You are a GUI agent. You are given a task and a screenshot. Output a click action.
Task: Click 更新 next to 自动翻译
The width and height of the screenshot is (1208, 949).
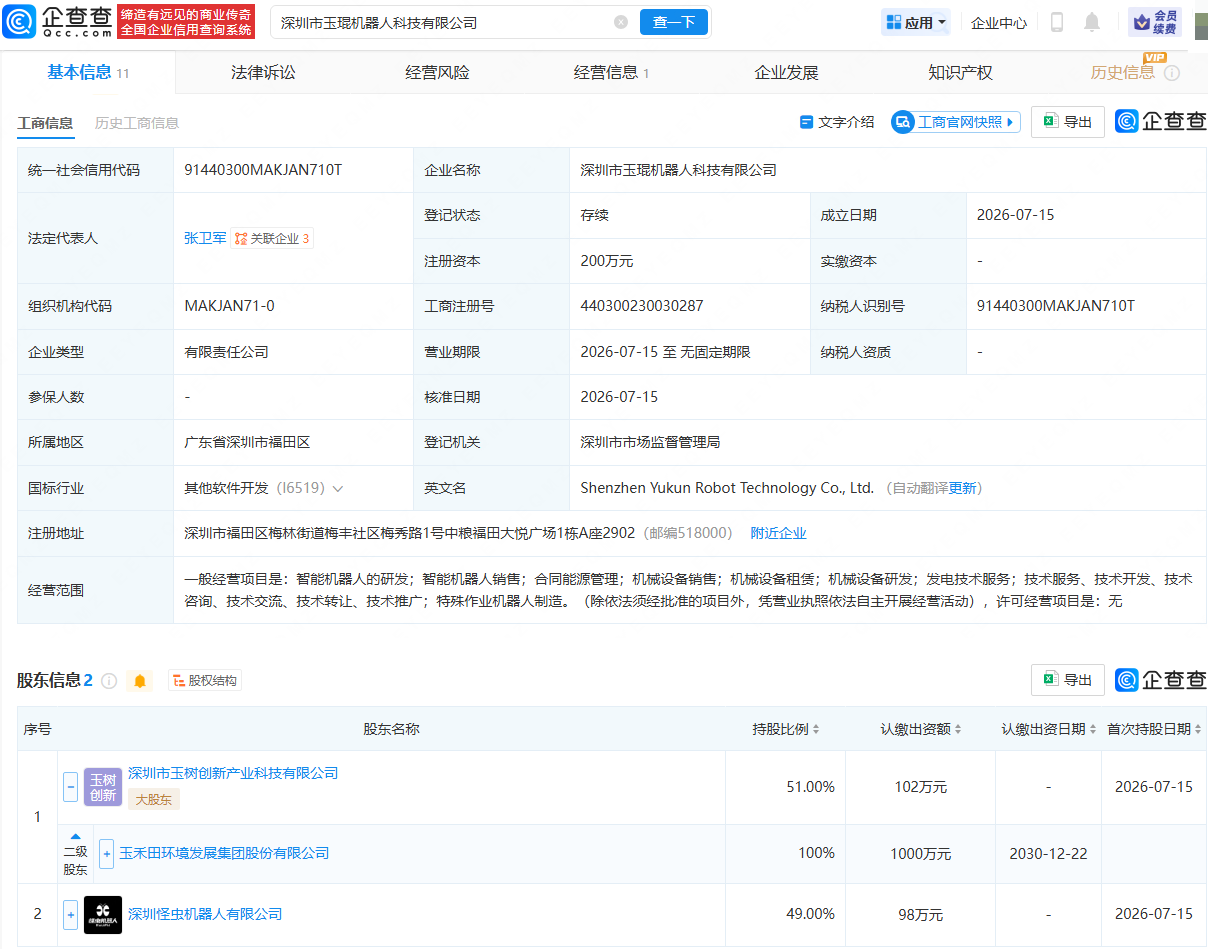[963, 489]
